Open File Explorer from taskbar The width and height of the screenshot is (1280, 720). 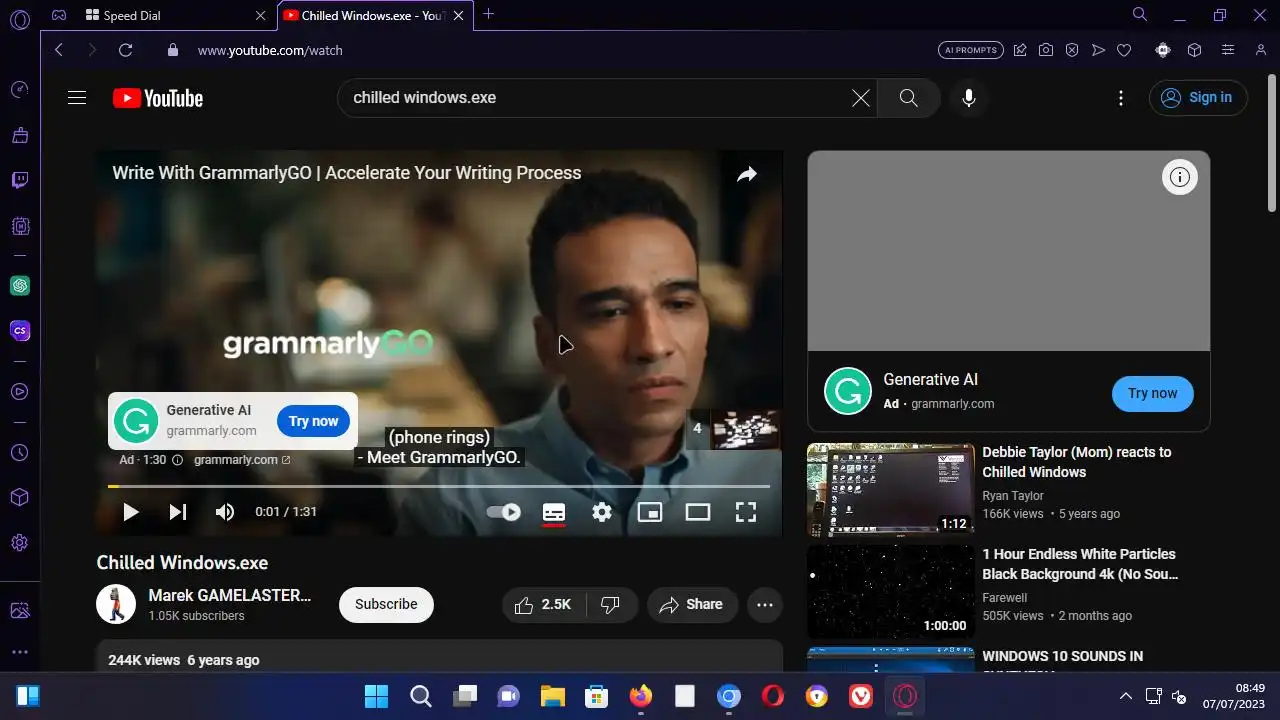coord(553,696)
